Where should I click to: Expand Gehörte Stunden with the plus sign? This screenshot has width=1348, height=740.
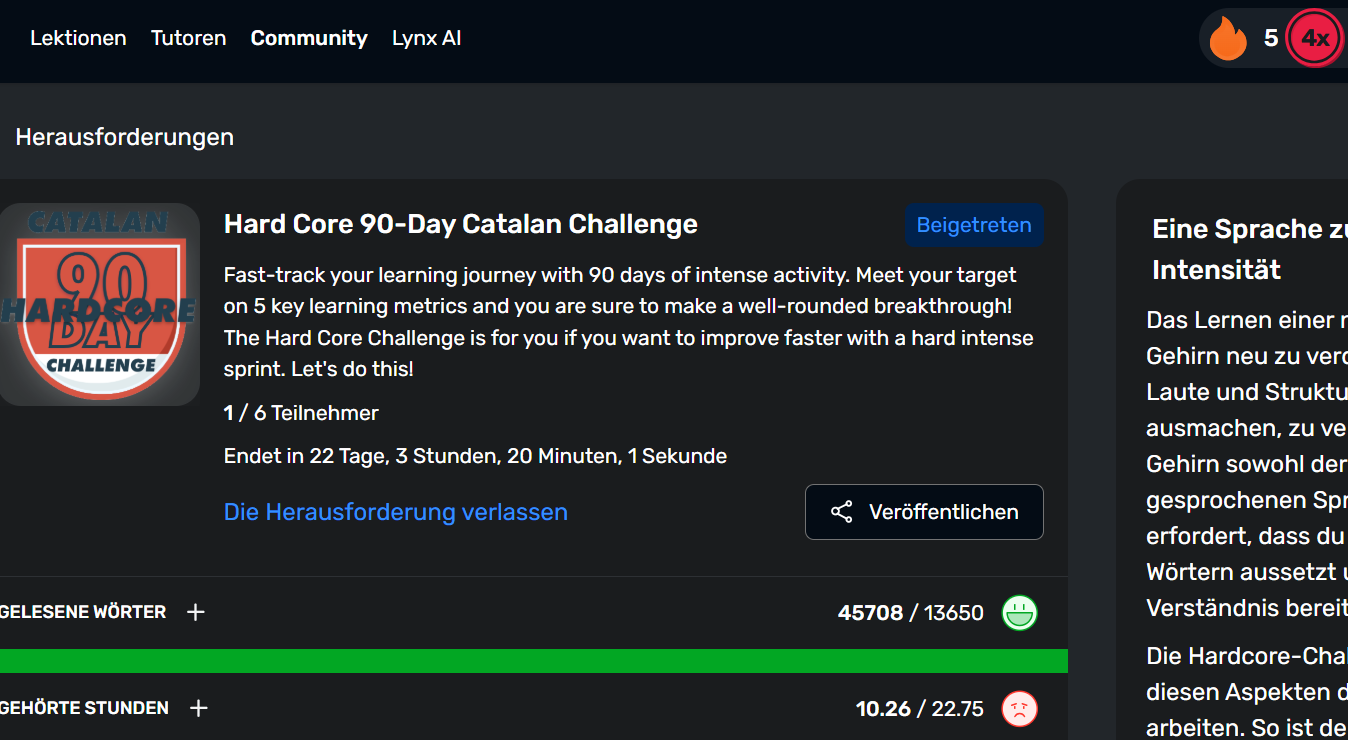[x=199, y=708]
